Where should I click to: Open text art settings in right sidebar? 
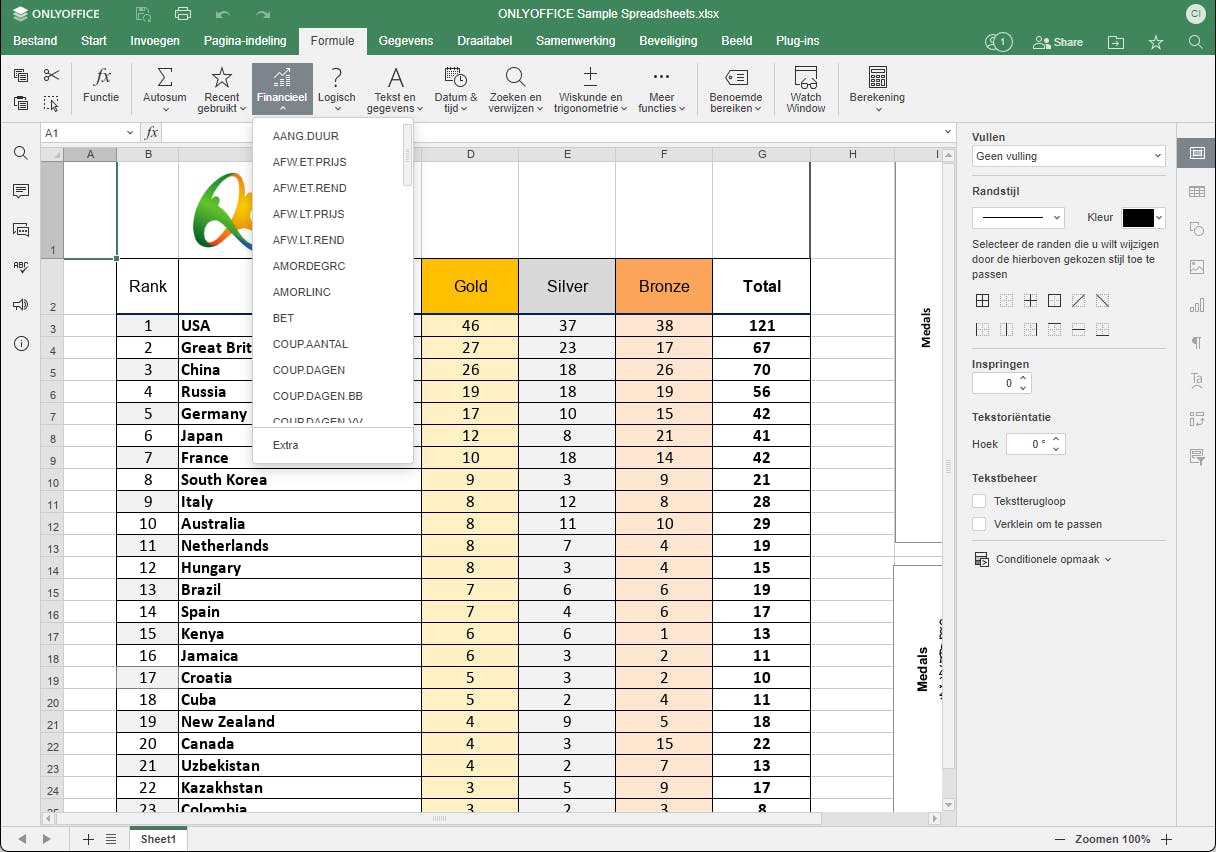(x=1197, y=381)
